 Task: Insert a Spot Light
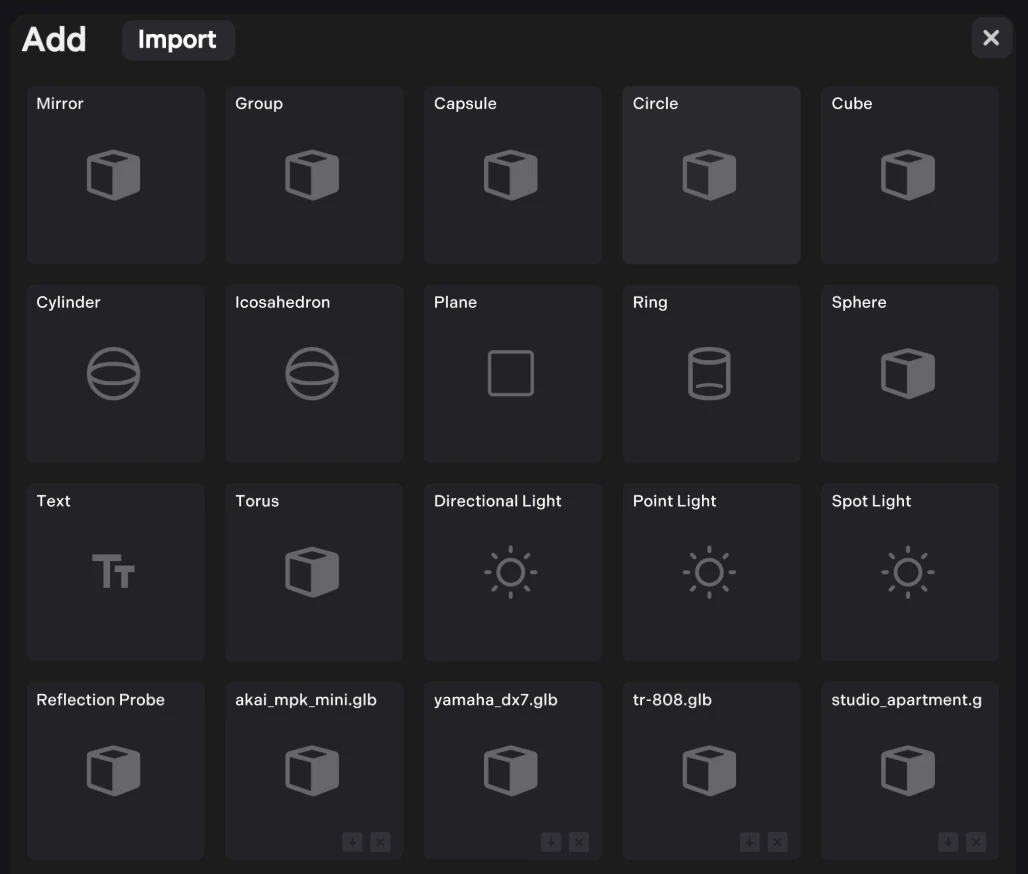[909, 572]
